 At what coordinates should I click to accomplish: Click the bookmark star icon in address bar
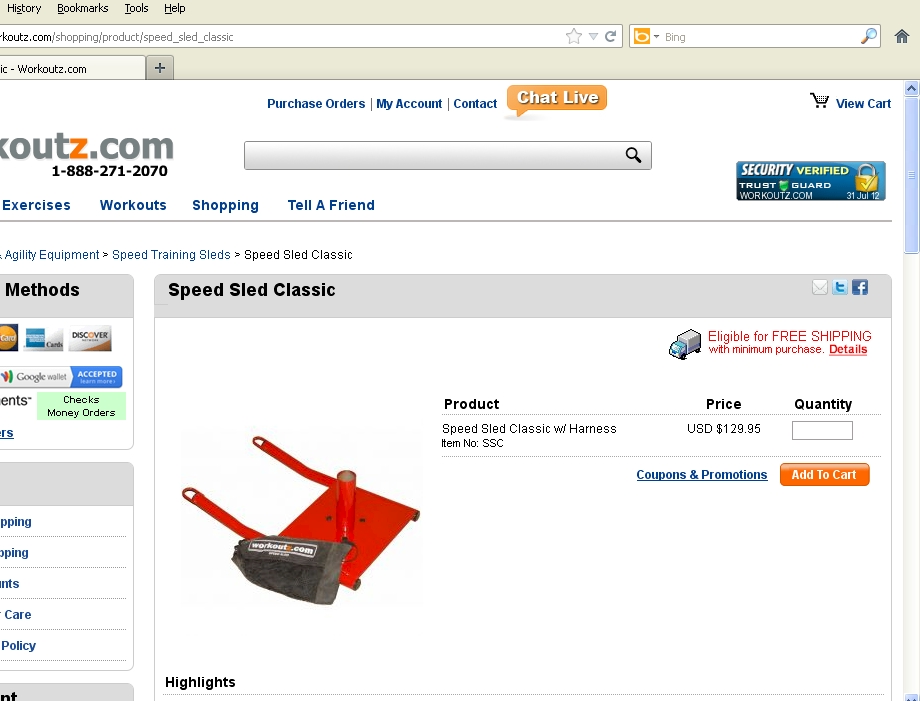coord(574,37)
